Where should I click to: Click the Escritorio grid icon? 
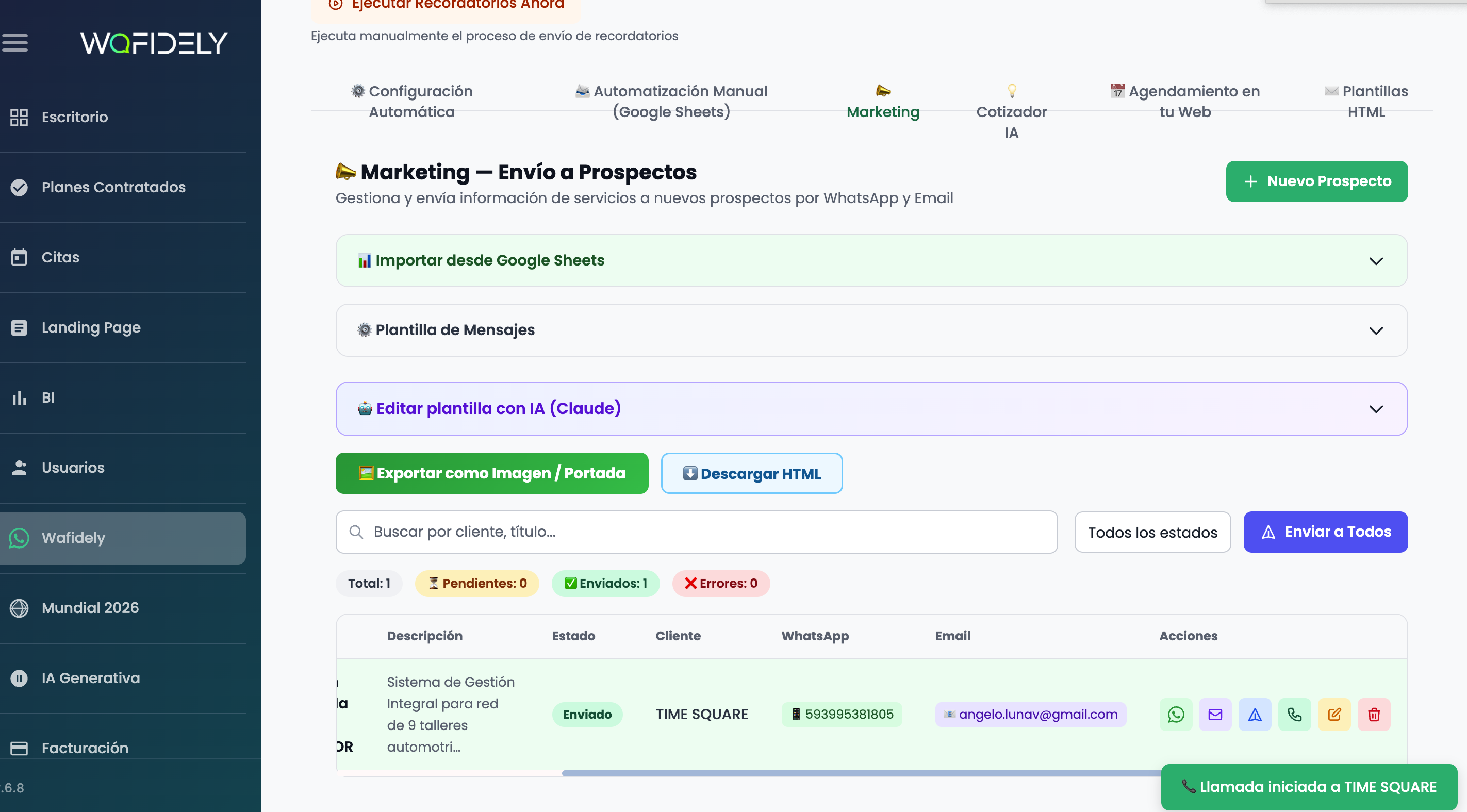tap(19, 117)
